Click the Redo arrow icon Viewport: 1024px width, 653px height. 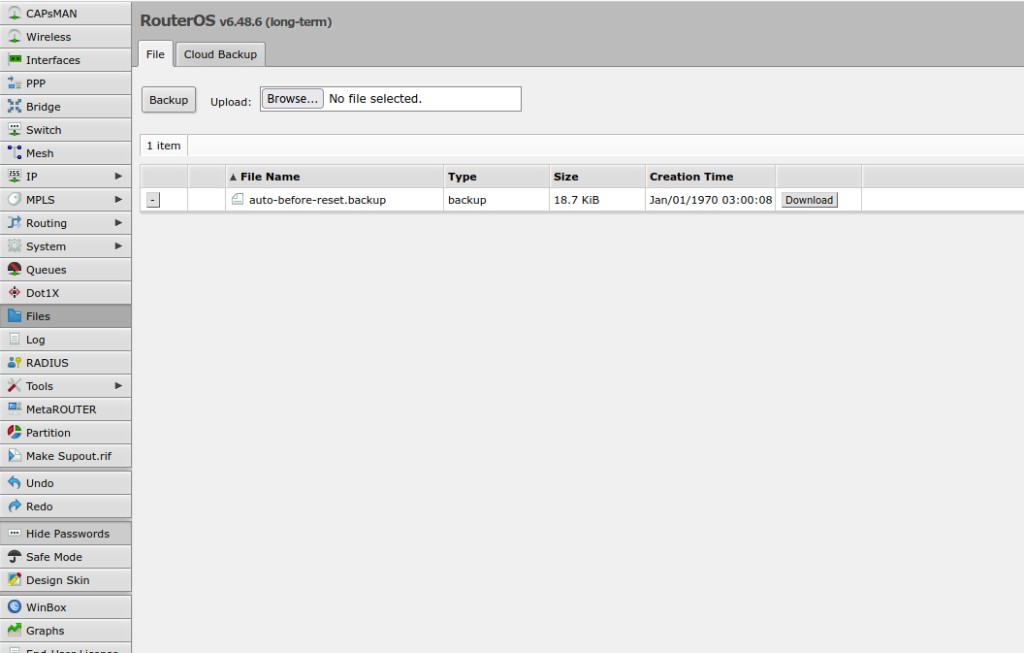(x=14, y=506)
